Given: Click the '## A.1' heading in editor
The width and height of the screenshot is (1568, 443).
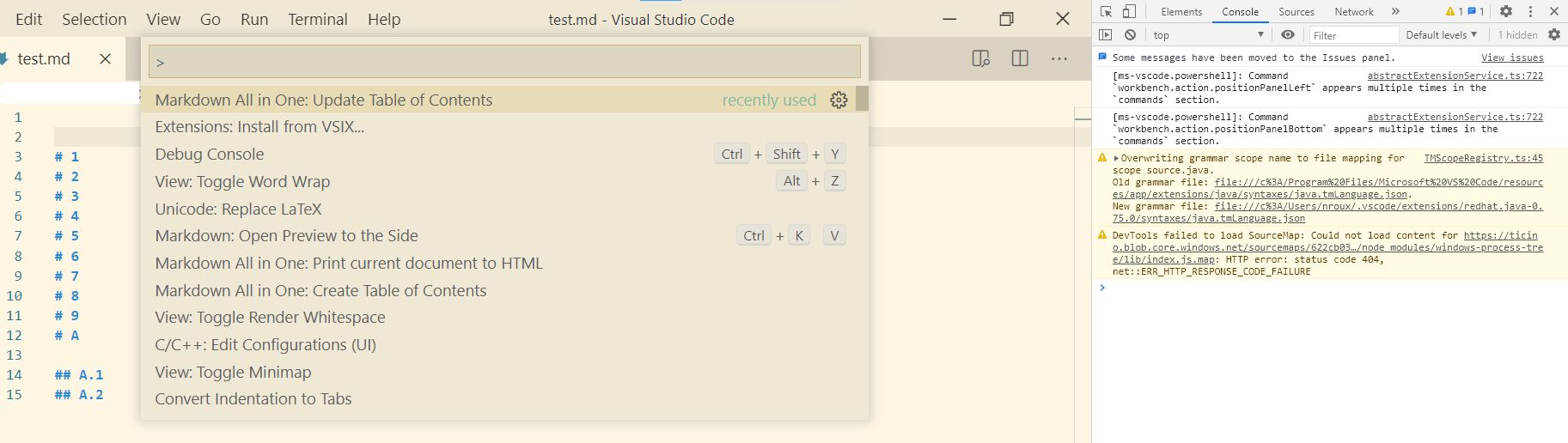Looking at the screenshot, I should 79,375.
